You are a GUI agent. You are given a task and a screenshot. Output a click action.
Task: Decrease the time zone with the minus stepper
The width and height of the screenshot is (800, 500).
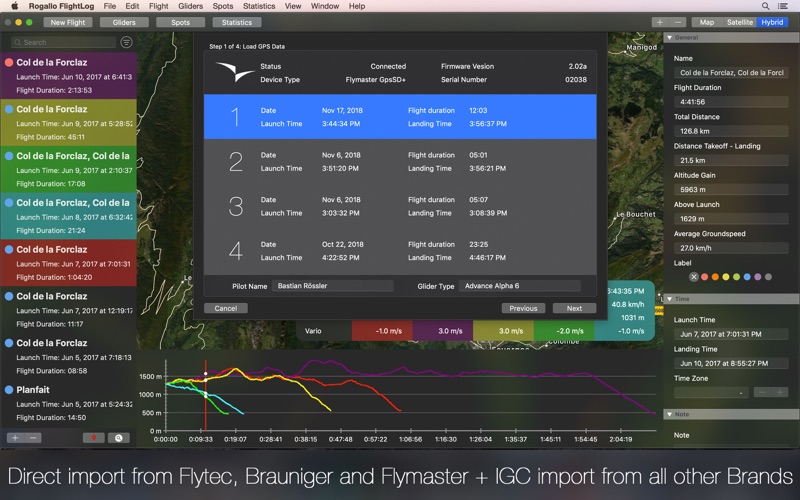(x=762, y=392)
